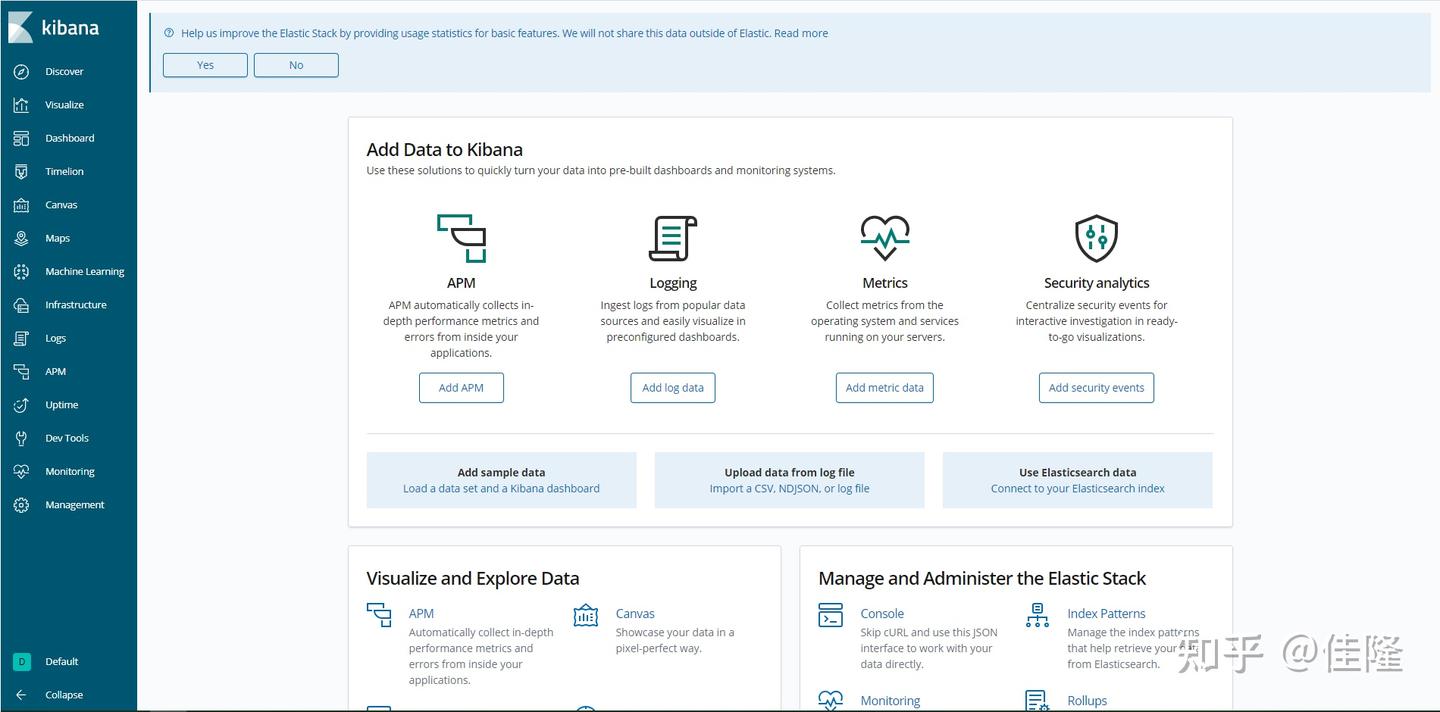This screenshot has width=1440, height=712.
Task: Open the Add sample data card
Action: 501,480
